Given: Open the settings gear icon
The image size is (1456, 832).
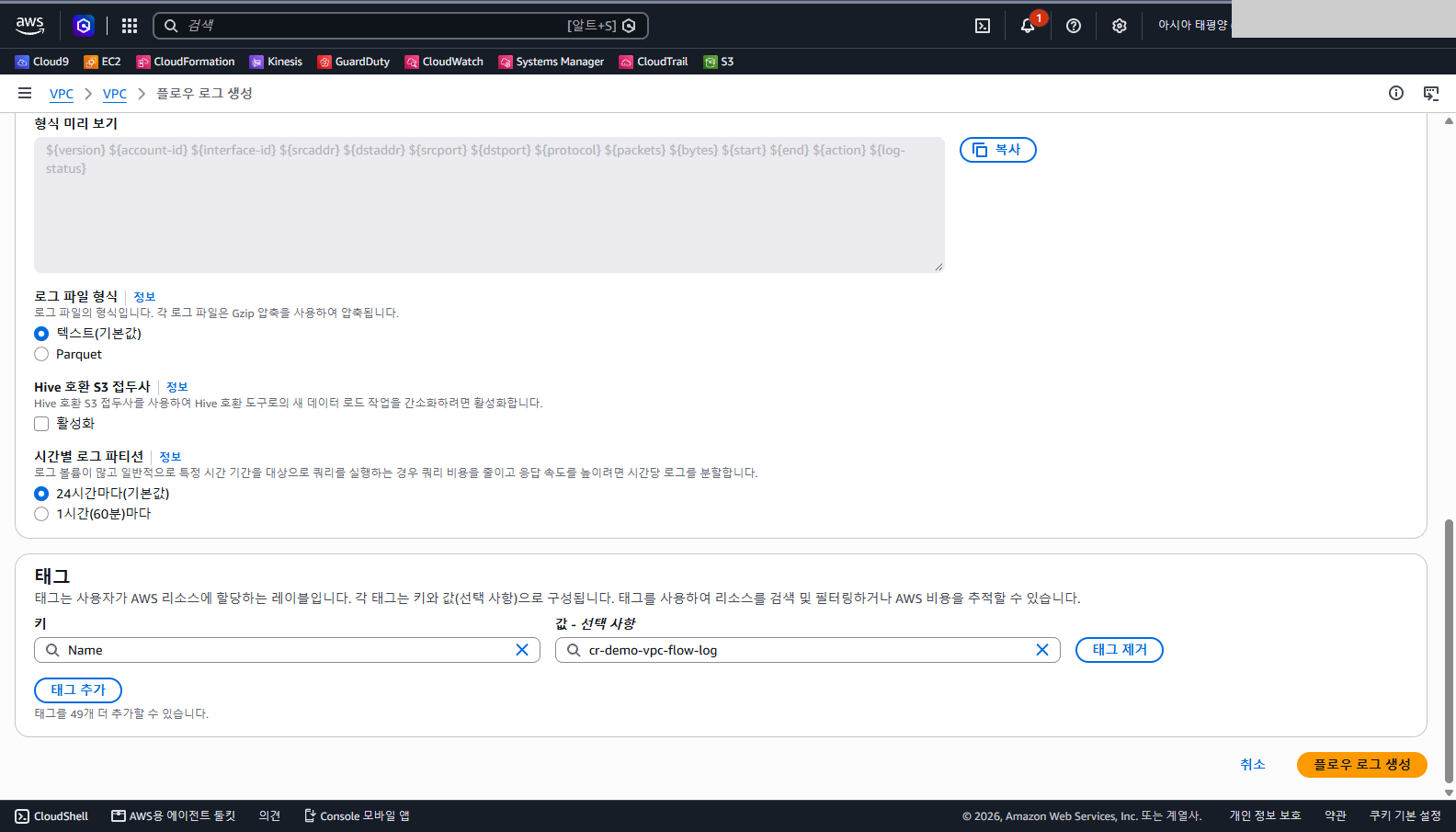Looking at the screenshot, I should [x=1119, y=26].
